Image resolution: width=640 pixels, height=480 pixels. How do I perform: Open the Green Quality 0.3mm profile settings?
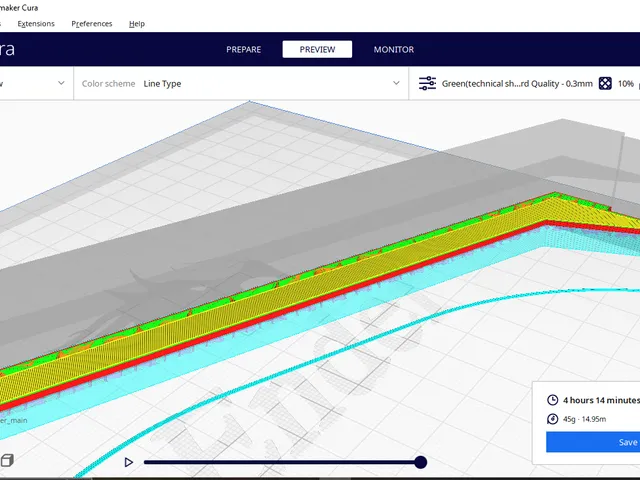517,84
